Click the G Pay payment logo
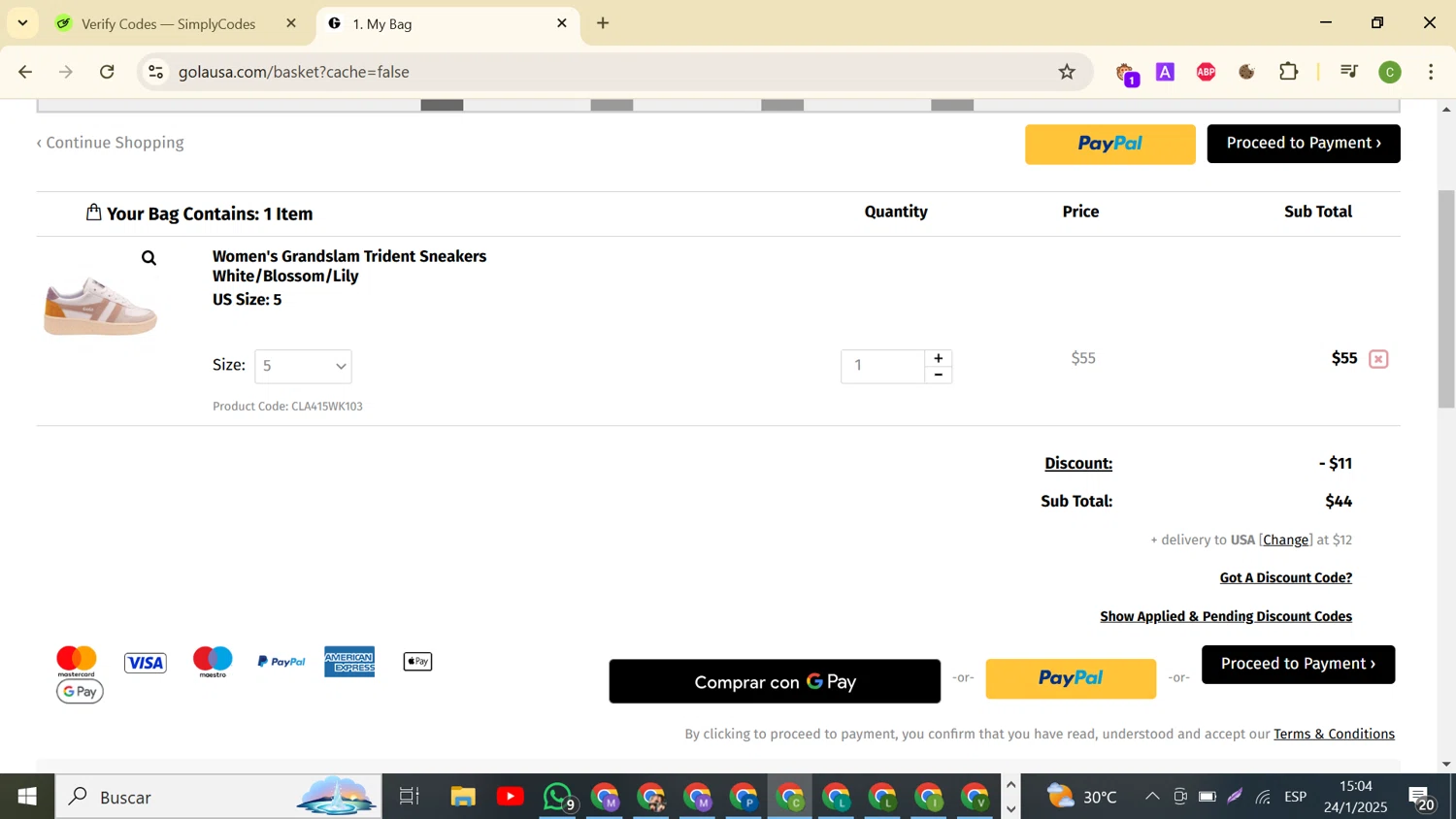Viewport: 1456px width, 819px height. [80, 692]
